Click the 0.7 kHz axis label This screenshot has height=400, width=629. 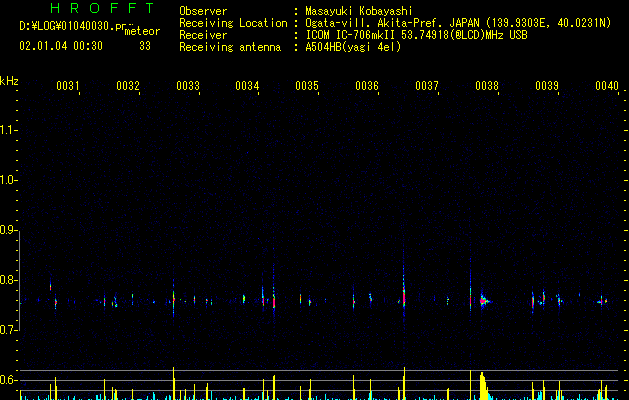(x=8, y=330)
